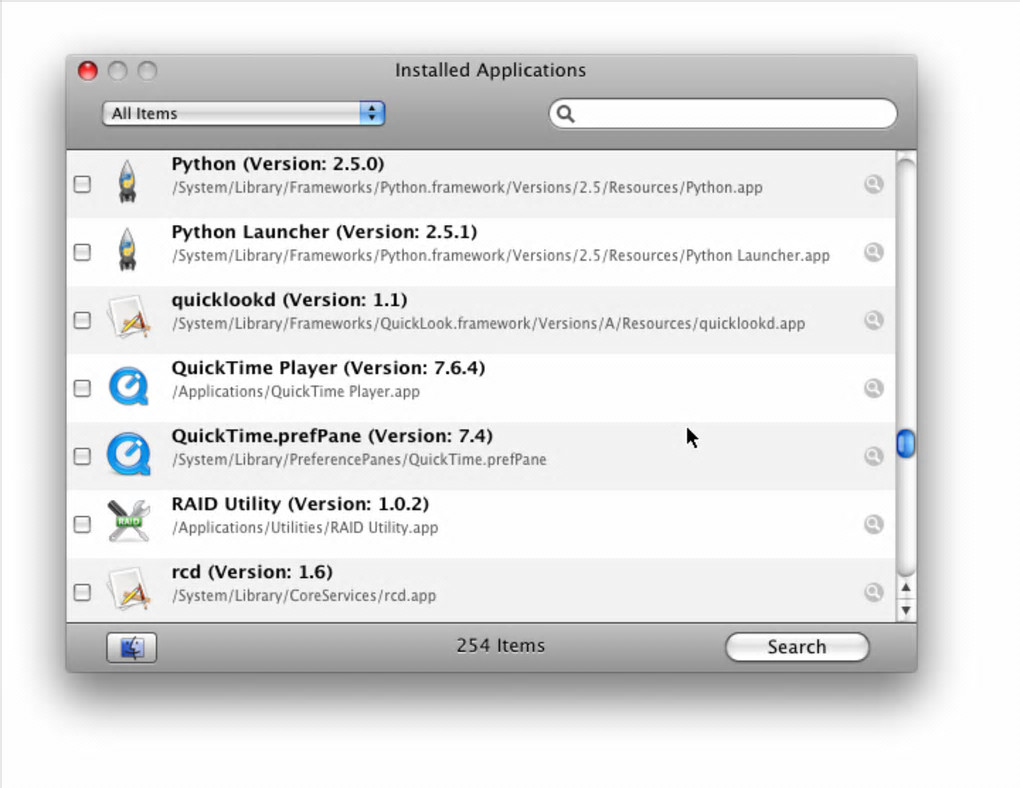Select QuickTime Player (Version: 7.6.4) title
Viewport: 1020px width, 788px height.
(x=328, y=368)
